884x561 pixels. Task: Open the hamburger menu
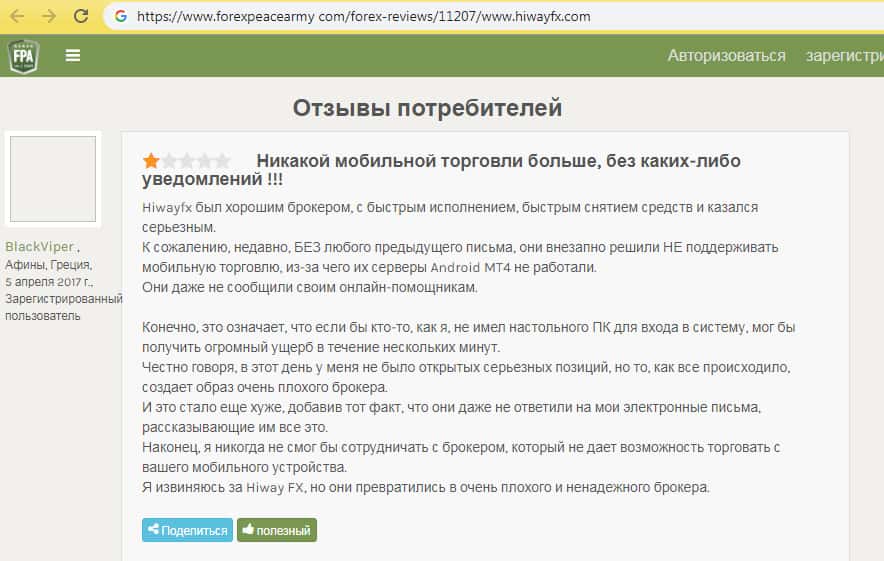tap(73, 55)
